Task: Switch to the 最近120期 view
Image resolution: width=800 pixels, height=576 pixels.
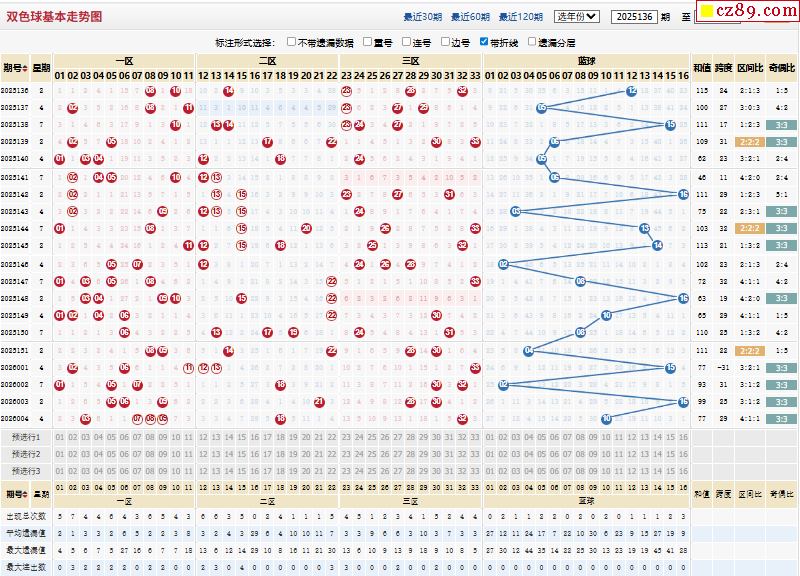Action: point(520,17)
